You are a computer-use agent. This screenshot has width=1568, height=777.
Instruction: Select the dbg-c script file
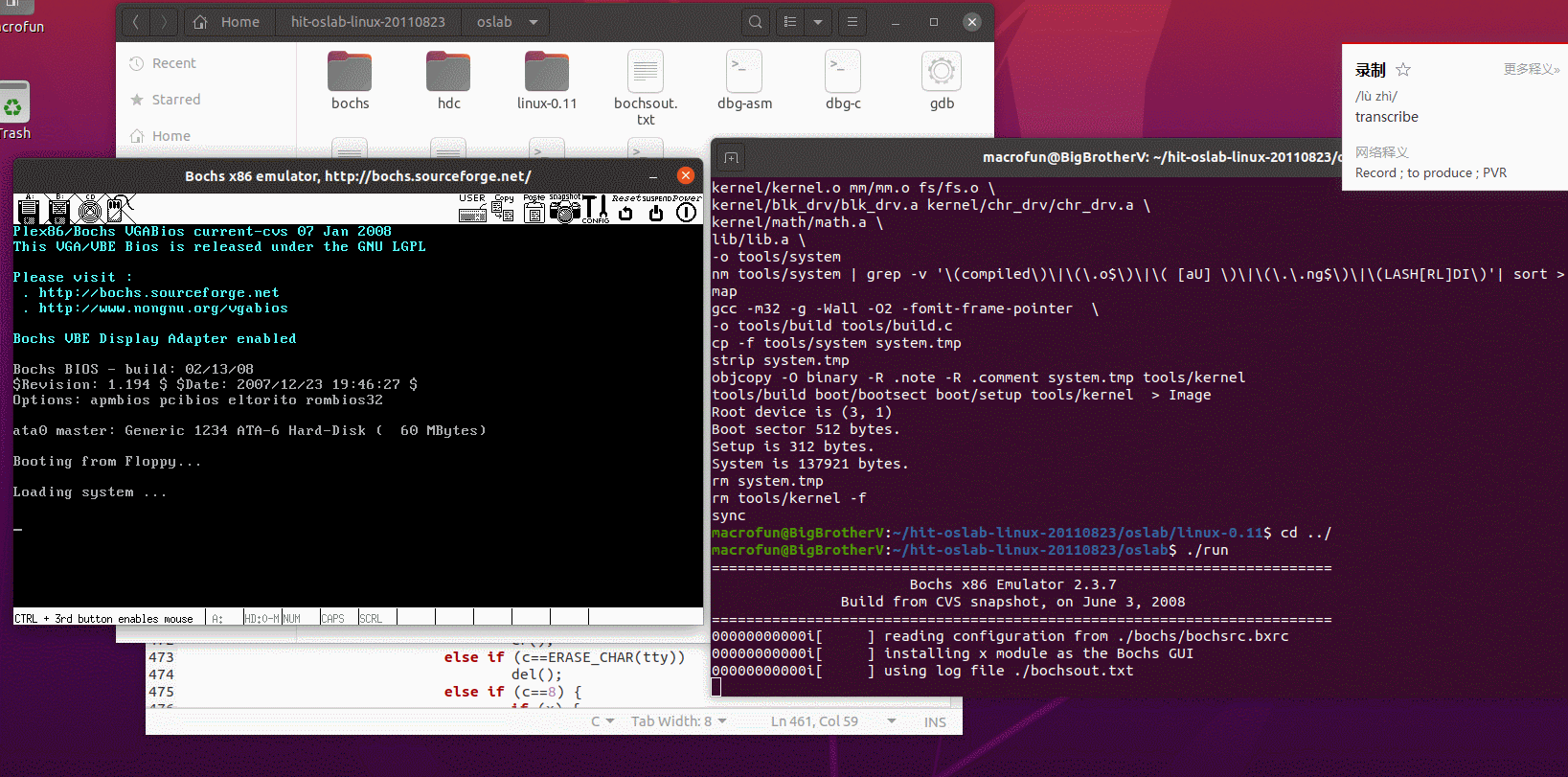tap(843, 80)
